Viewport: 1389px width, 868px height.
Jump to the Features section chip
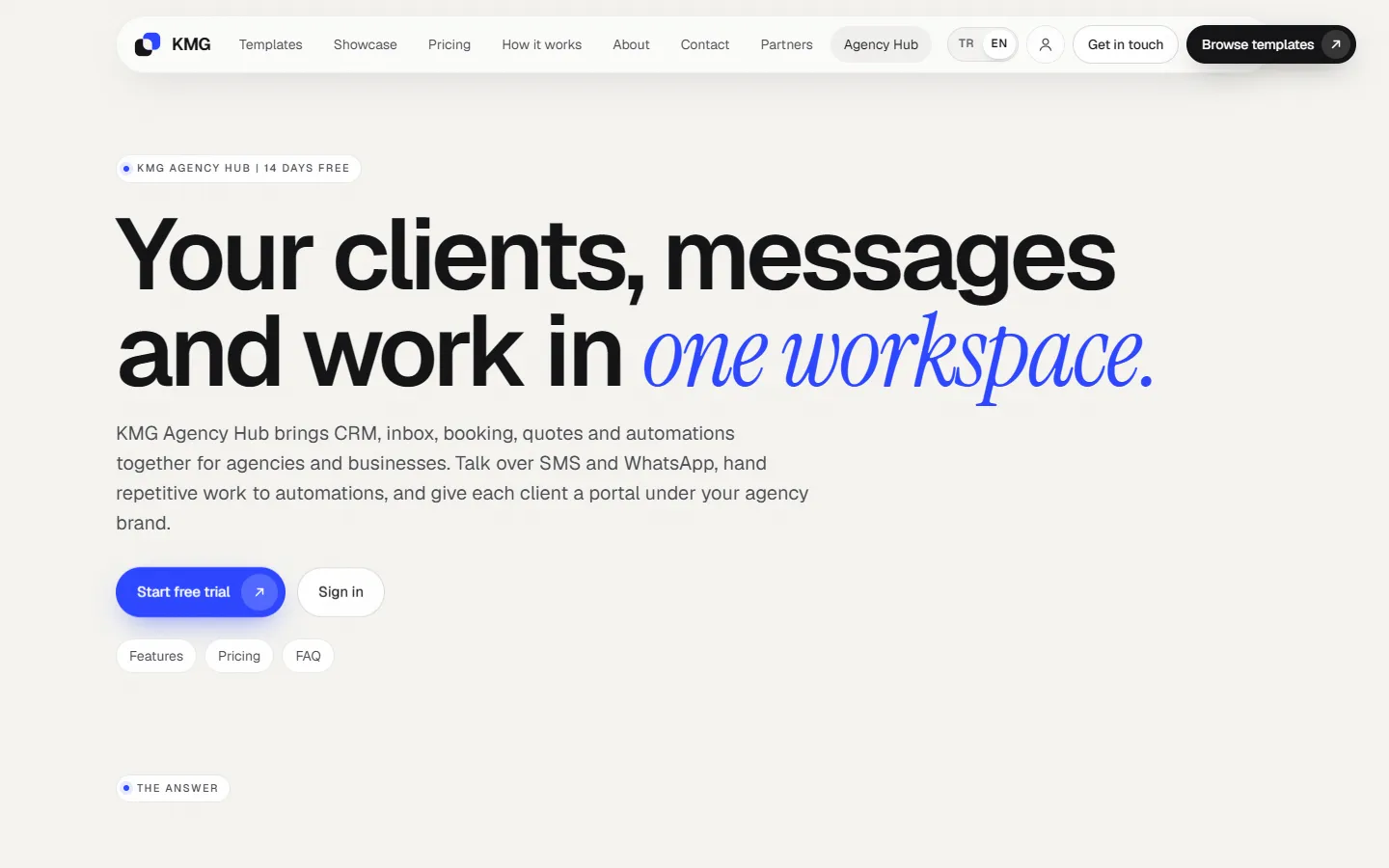tap(156, 656)
